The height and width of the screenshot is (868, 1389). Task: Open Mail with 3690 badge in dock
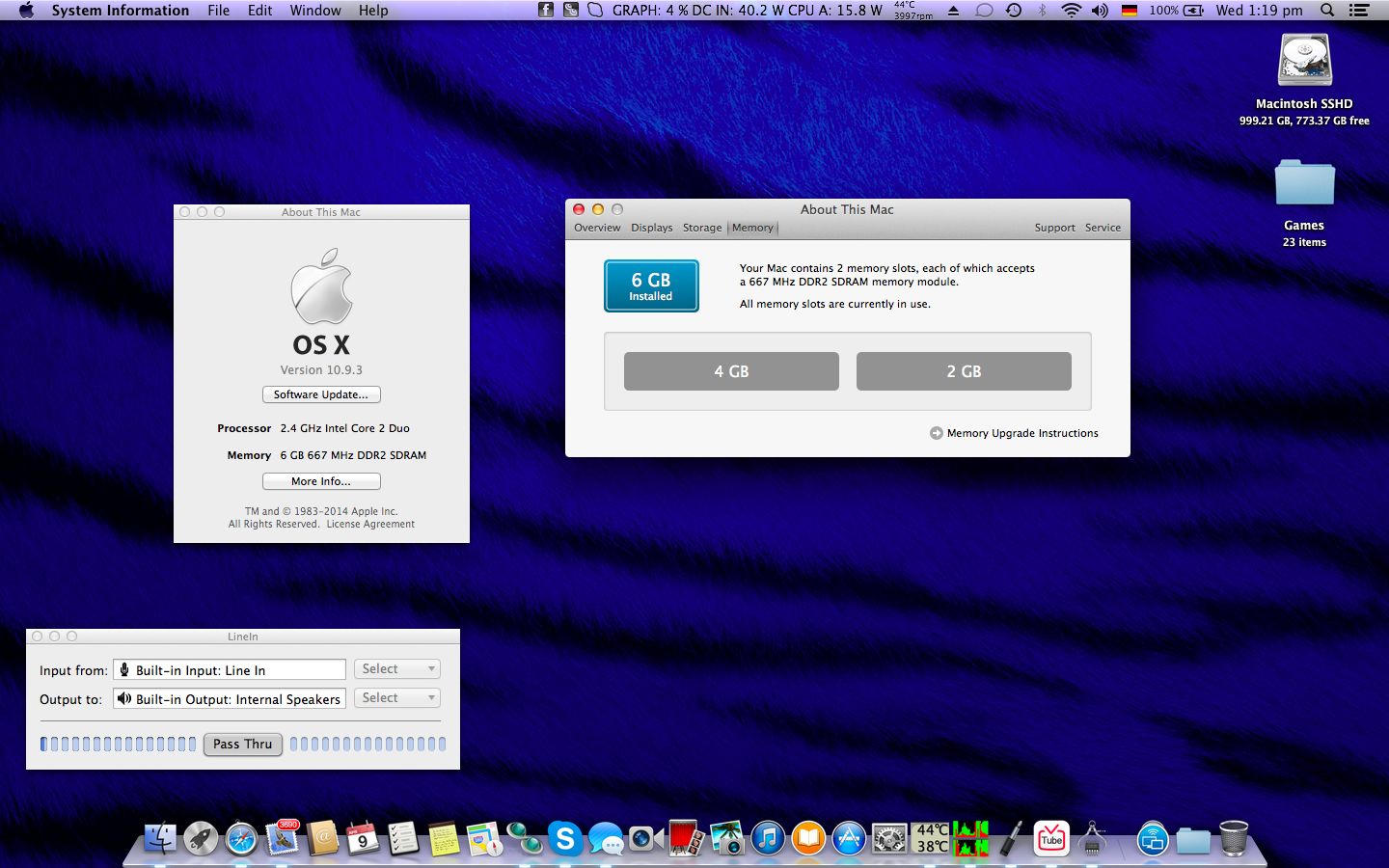282,838
